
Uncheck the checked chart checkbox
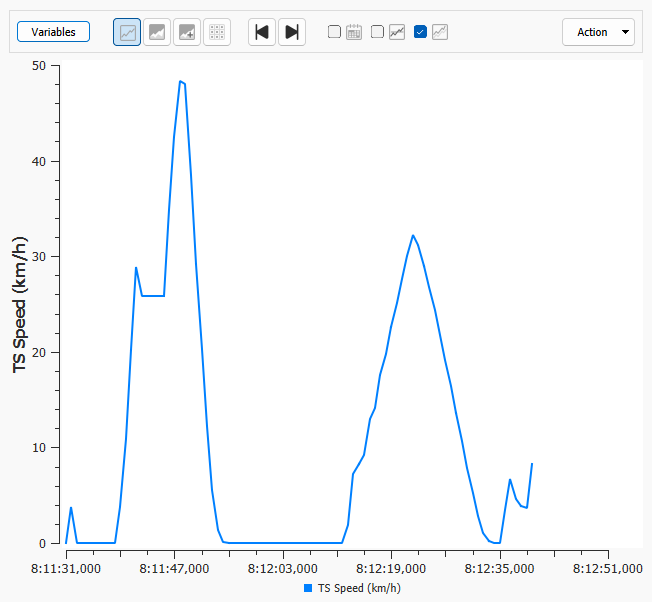[x=420, y=32]
